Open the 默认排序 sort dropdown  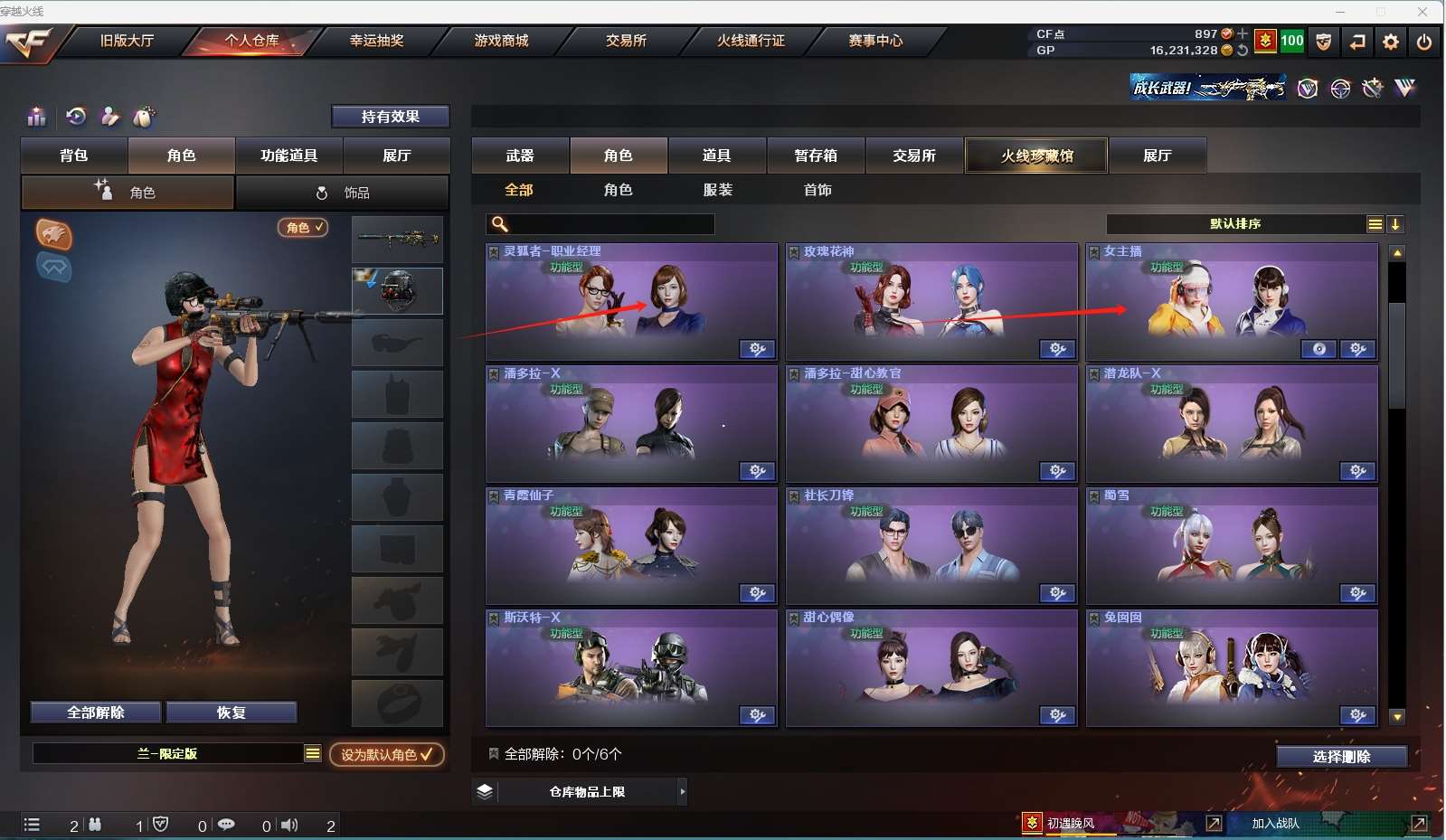1235,224
